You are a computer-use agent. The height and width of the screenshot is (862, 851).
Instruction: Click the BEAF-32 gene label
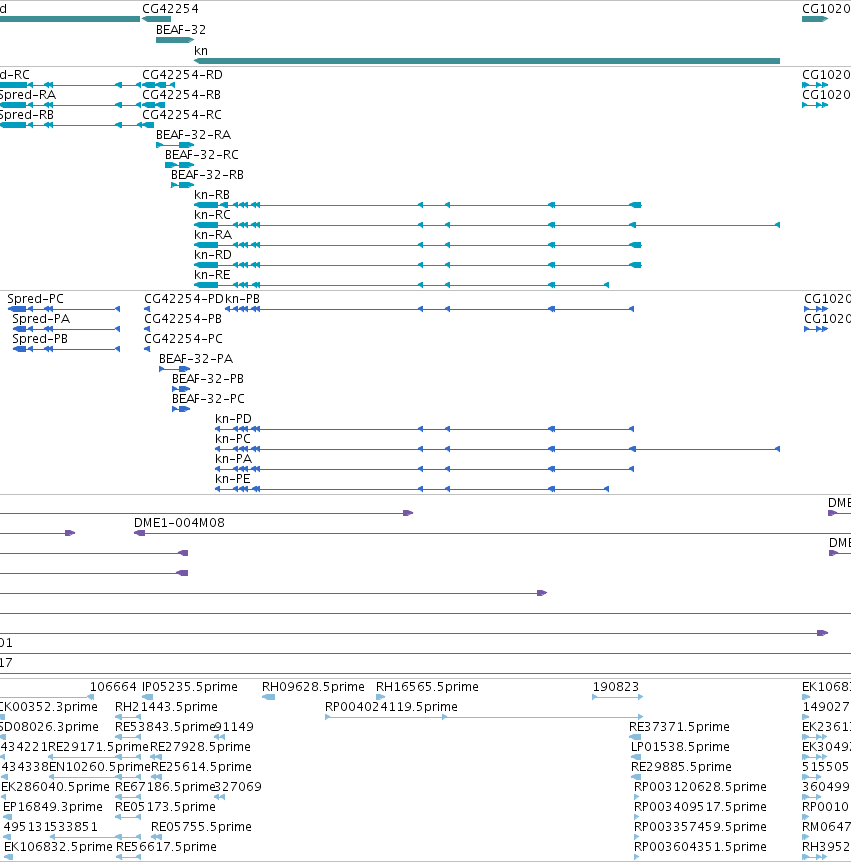point(181,30)
